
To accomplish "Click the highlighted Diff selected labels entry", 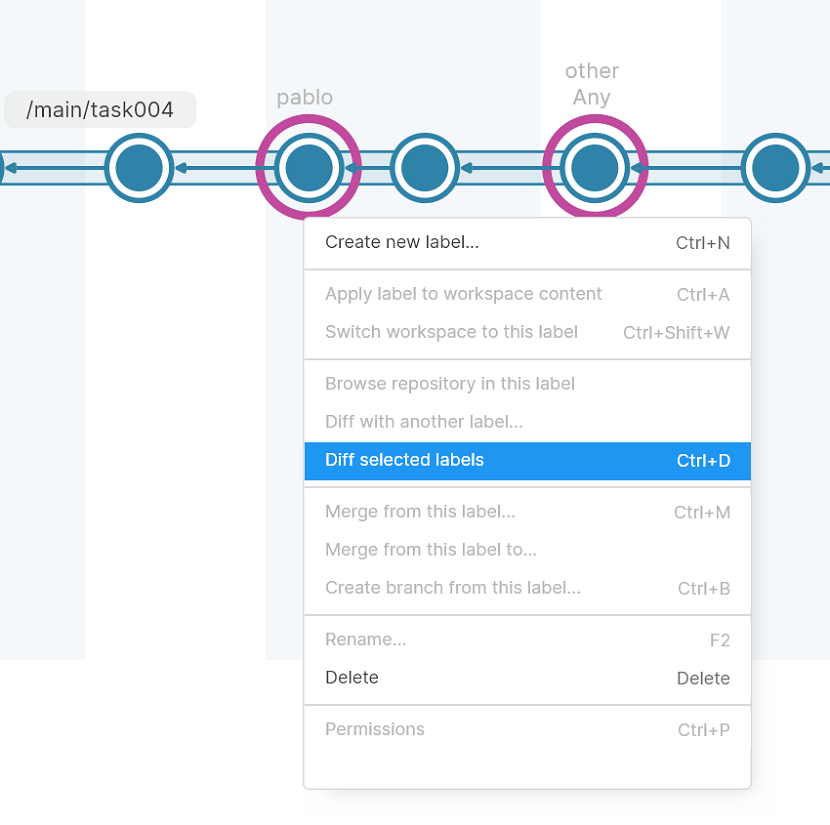I will 404,461.
